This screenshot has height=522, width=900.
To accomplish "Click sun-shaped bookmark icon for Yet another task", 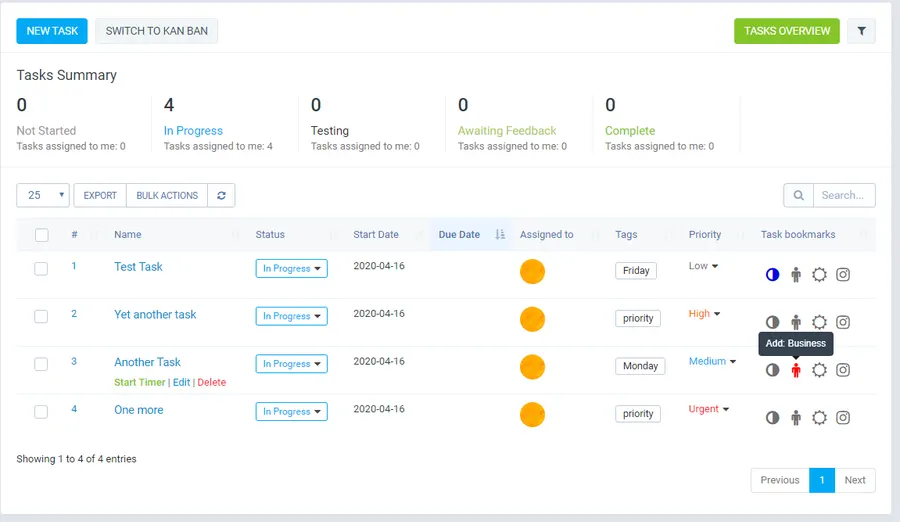I will tap(819, 322).
